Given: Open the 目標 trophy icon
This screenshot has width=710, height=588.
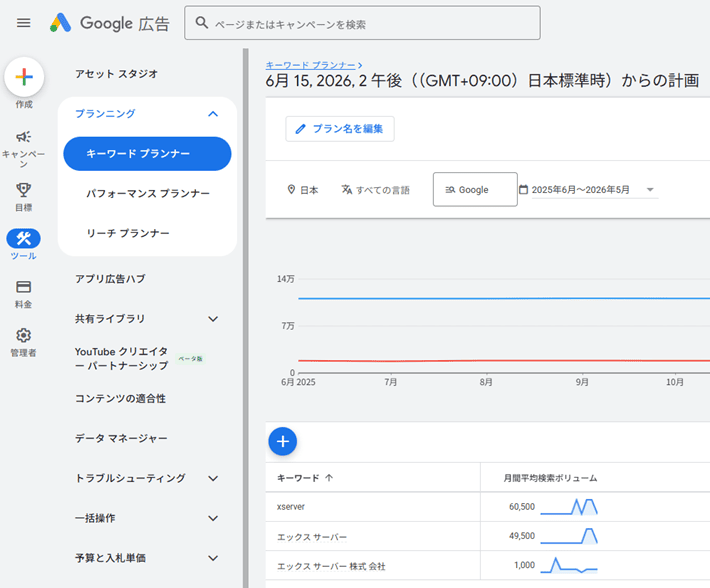Looking at the screenshot, I should point(24,190).
